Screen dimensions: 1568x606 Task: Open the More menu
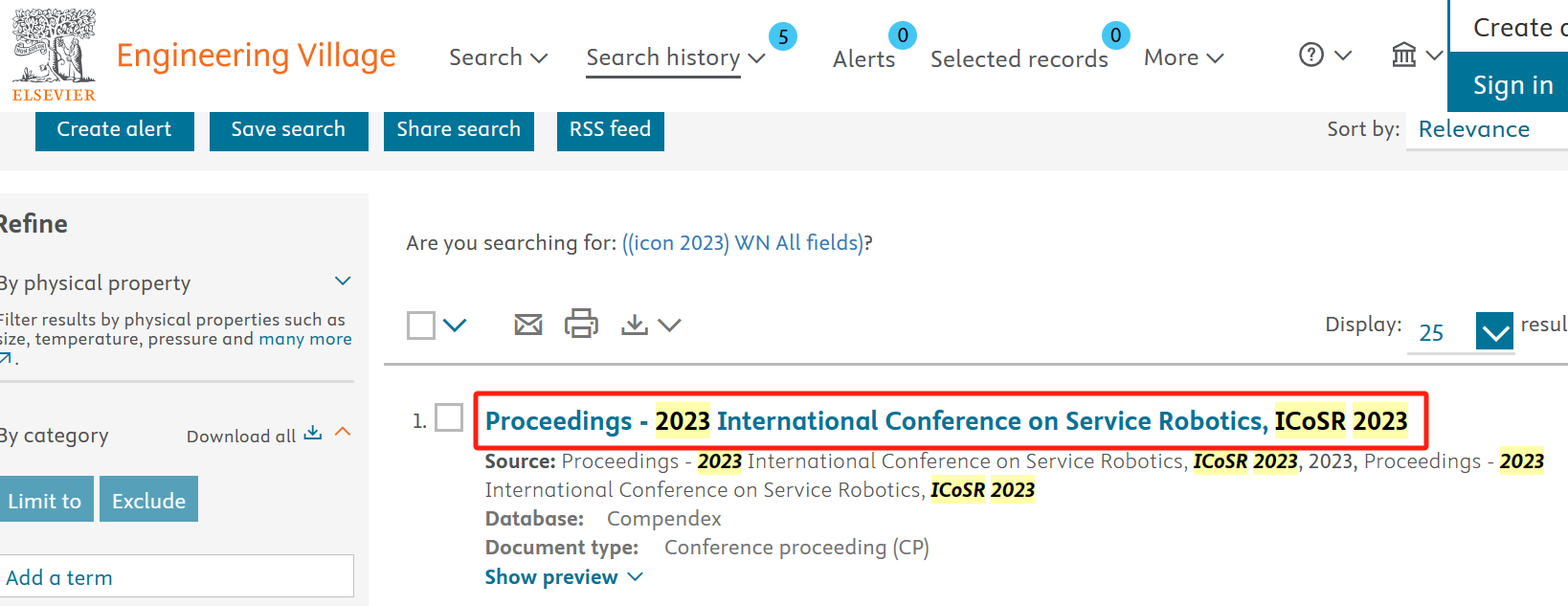(1183, 57)
